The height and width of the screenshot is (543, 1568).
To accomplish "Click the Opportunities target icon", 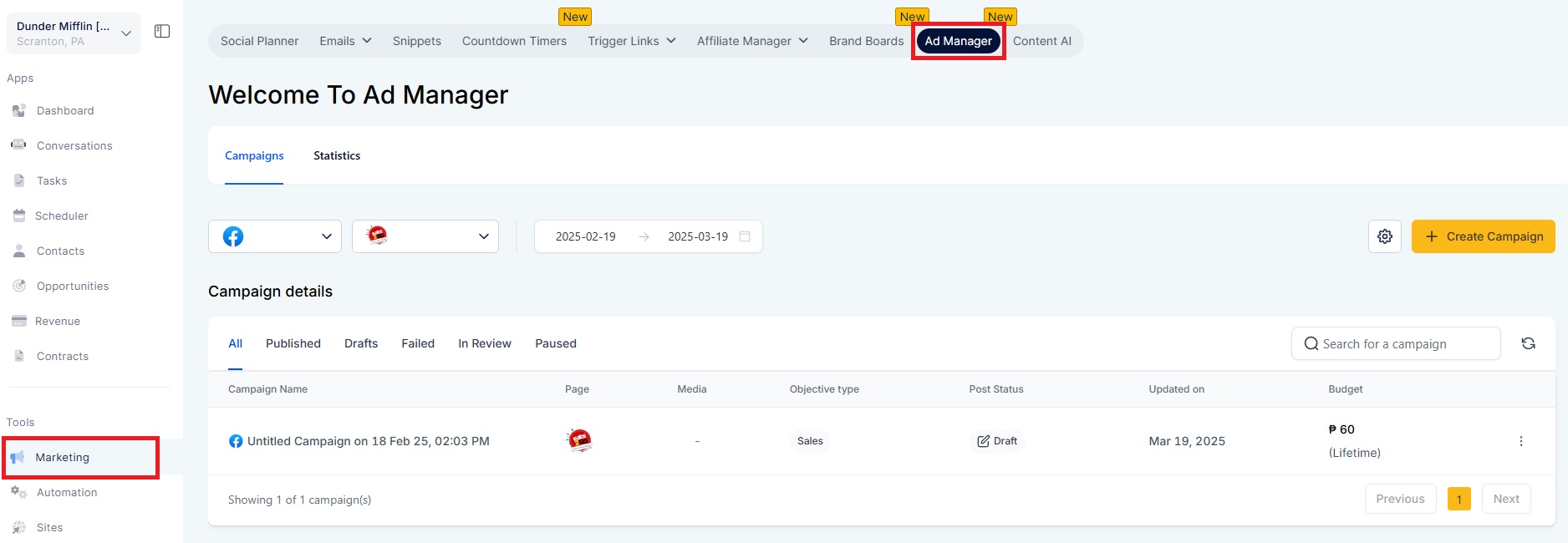I will (19, 286).
